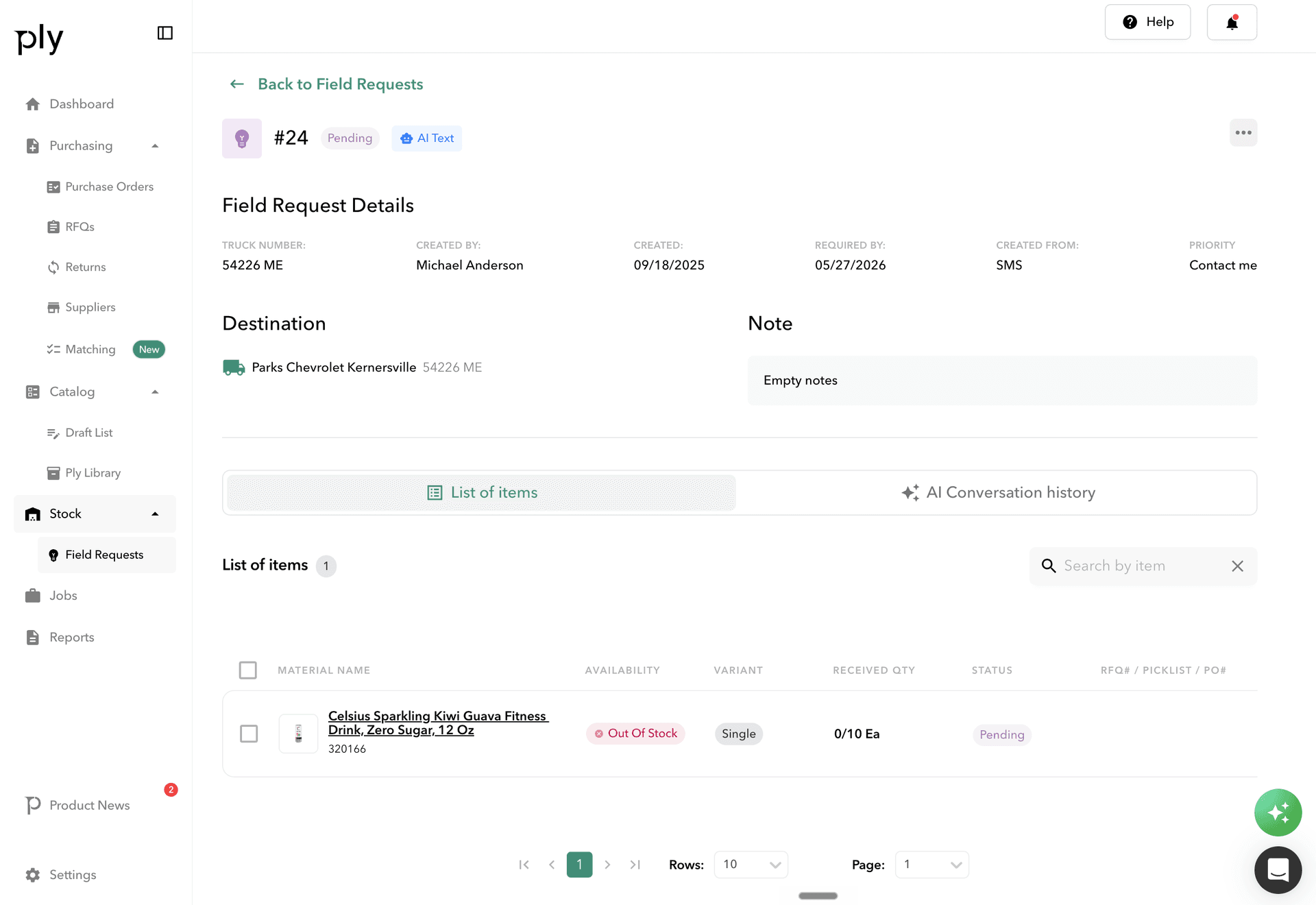Click the Search by item field
The image size is (1316, 905).
pyautogui.click(x=1143, y=566)
